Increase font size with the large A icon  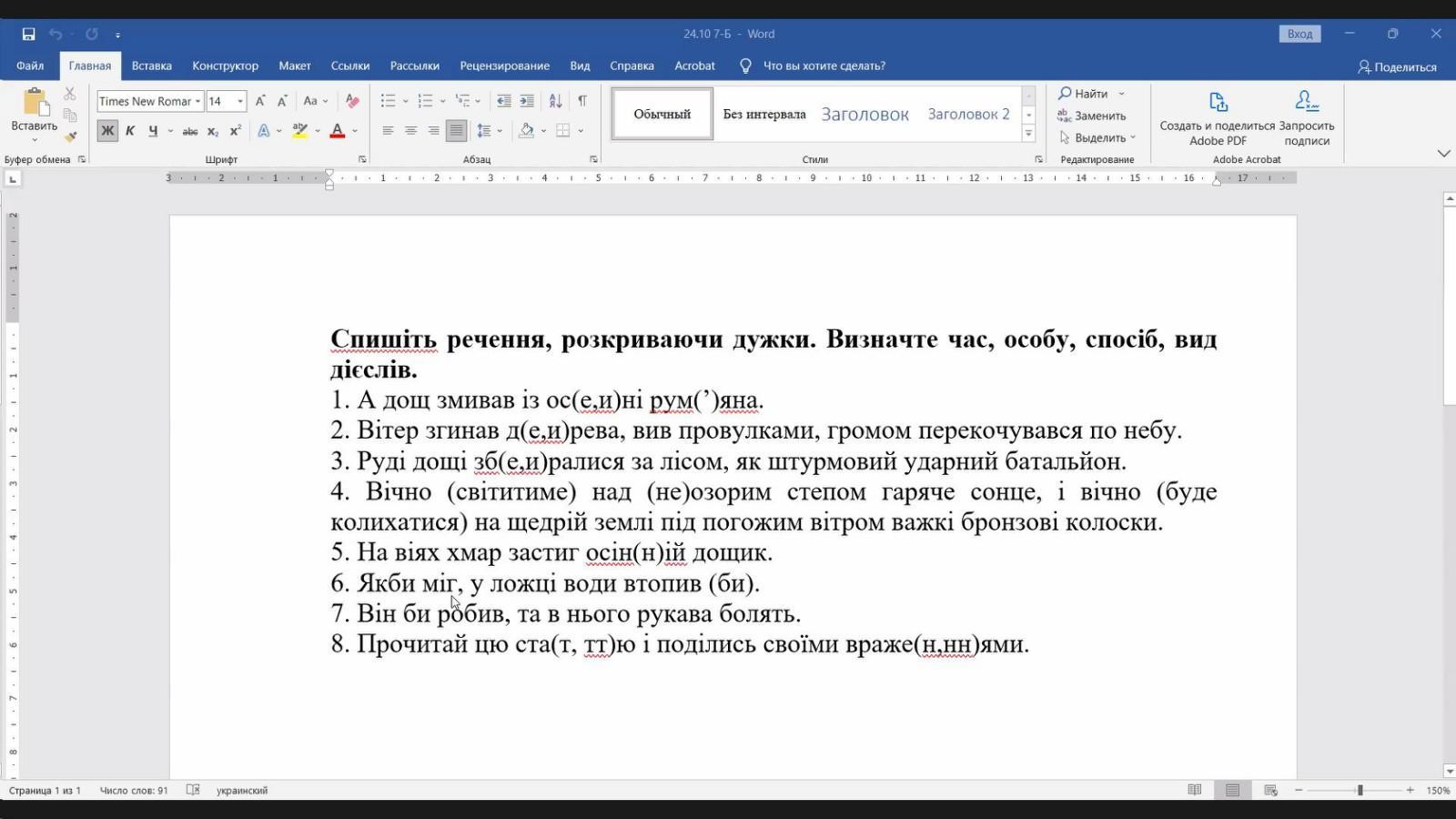point(260,101)
